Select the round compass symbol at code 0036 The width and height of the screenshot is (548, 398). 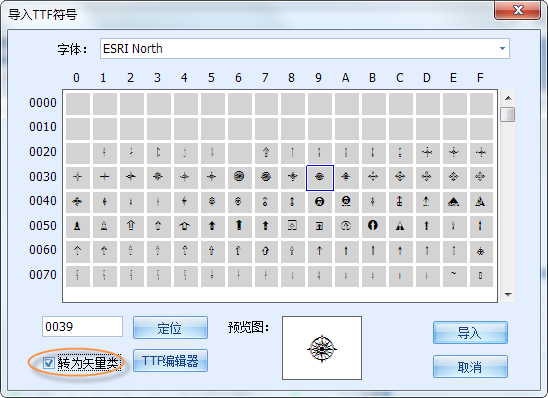pyautogui.click(x=239, y=178)
